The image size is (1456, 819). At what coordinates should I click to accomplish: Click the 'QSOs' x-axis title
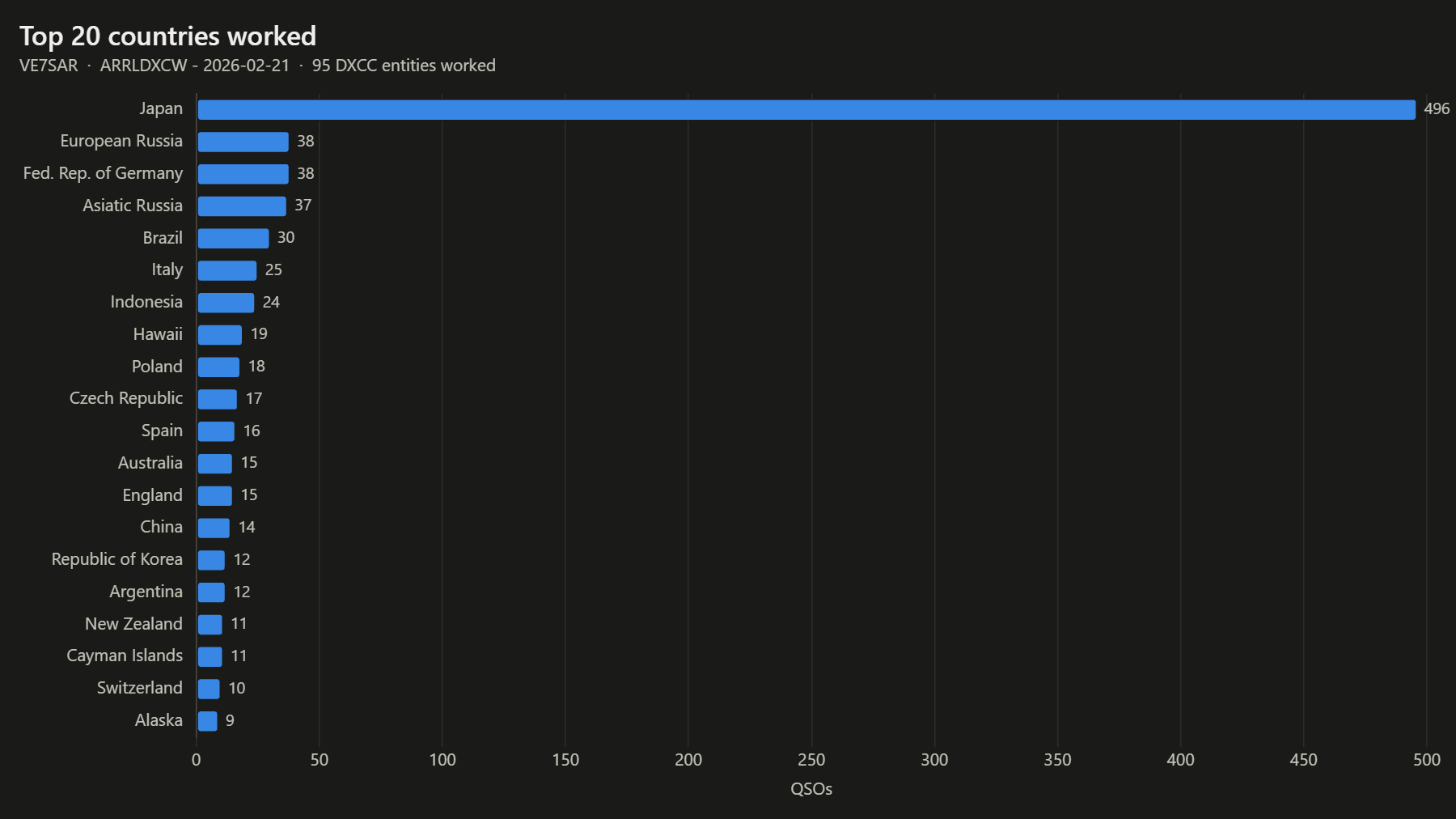coord(811,789)
